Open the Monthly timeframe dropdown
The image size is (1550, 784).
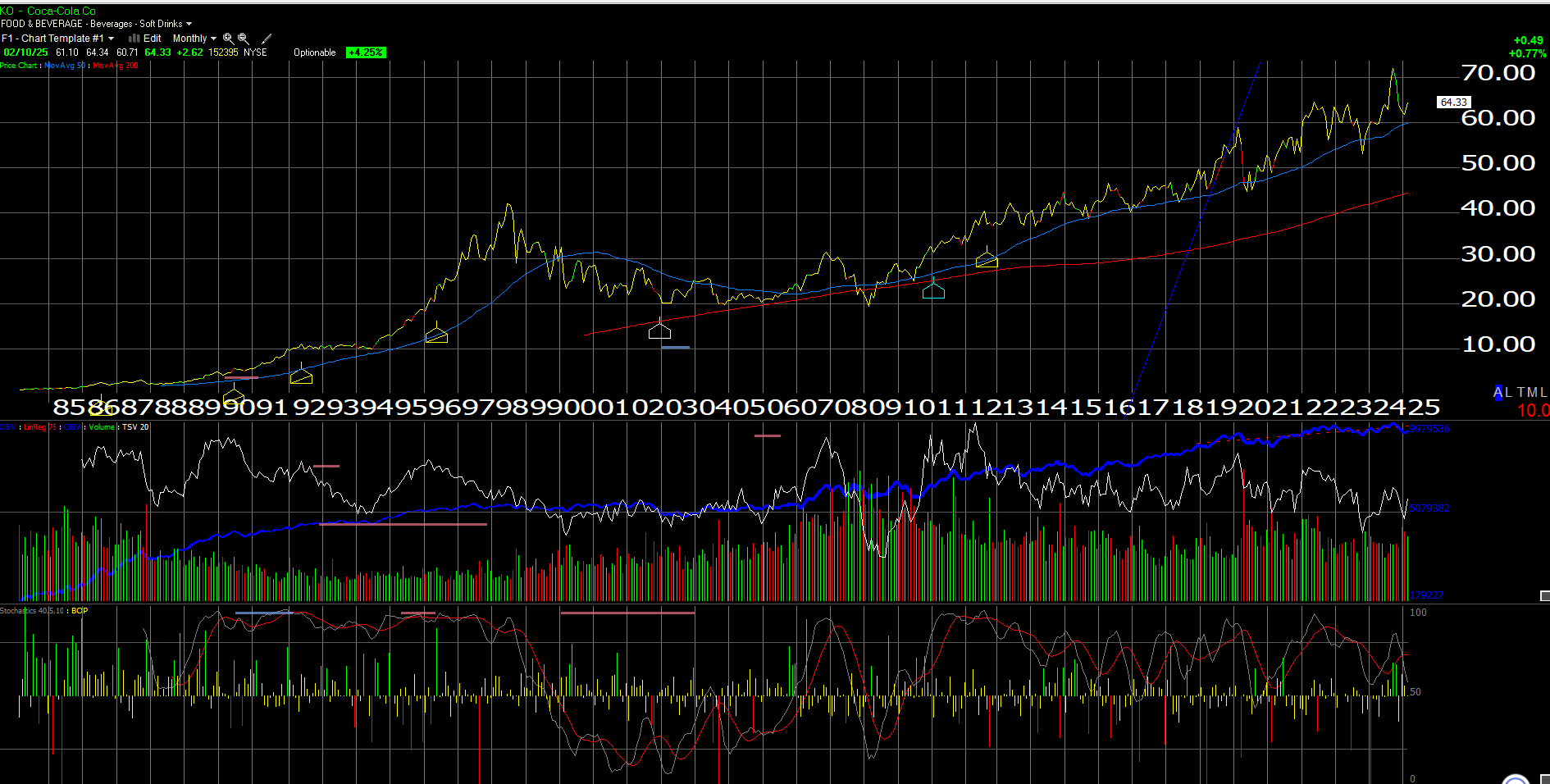(194, 39)
